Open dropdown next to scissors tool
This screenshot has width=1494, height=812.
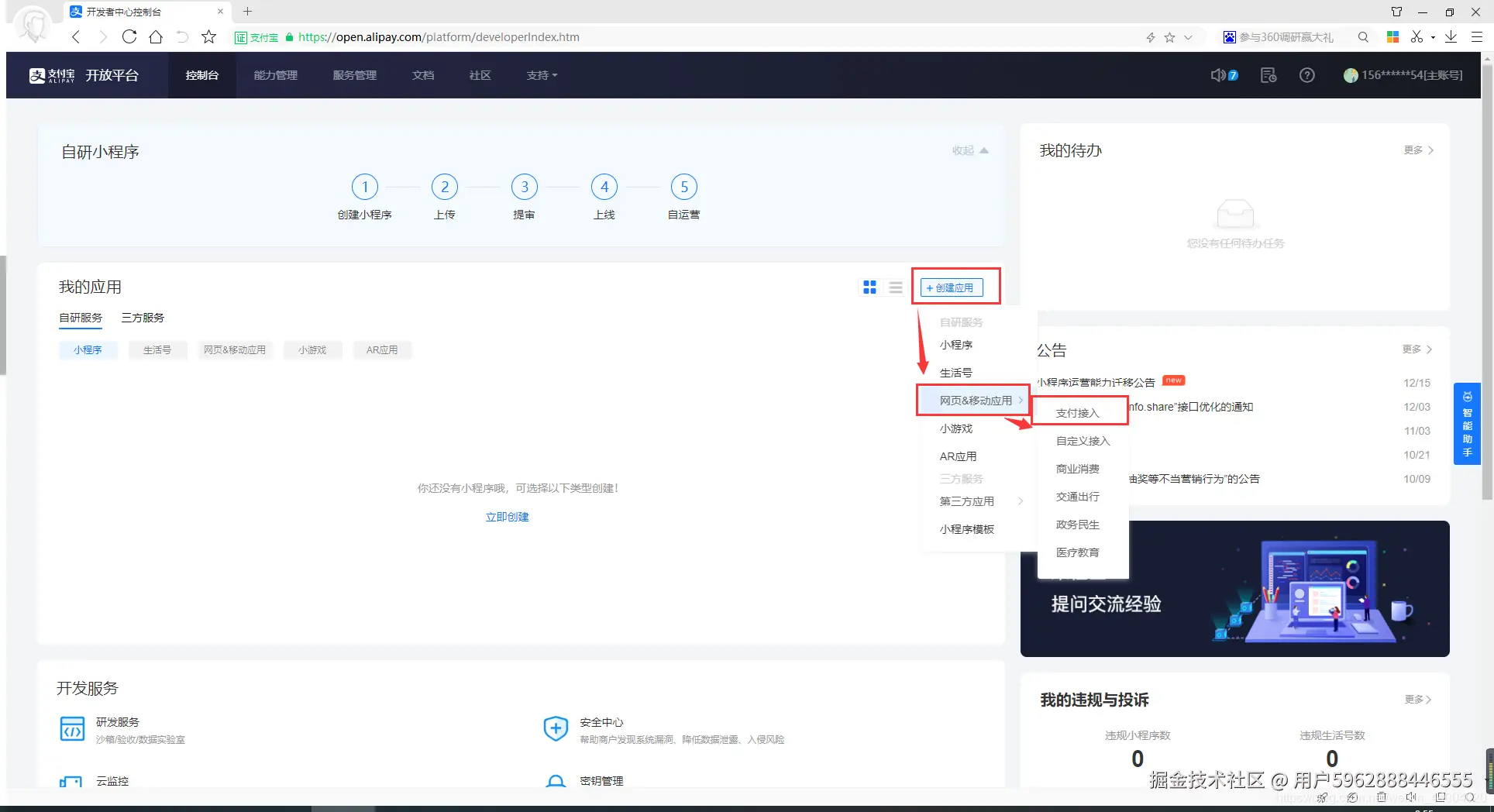point(1433,36)
